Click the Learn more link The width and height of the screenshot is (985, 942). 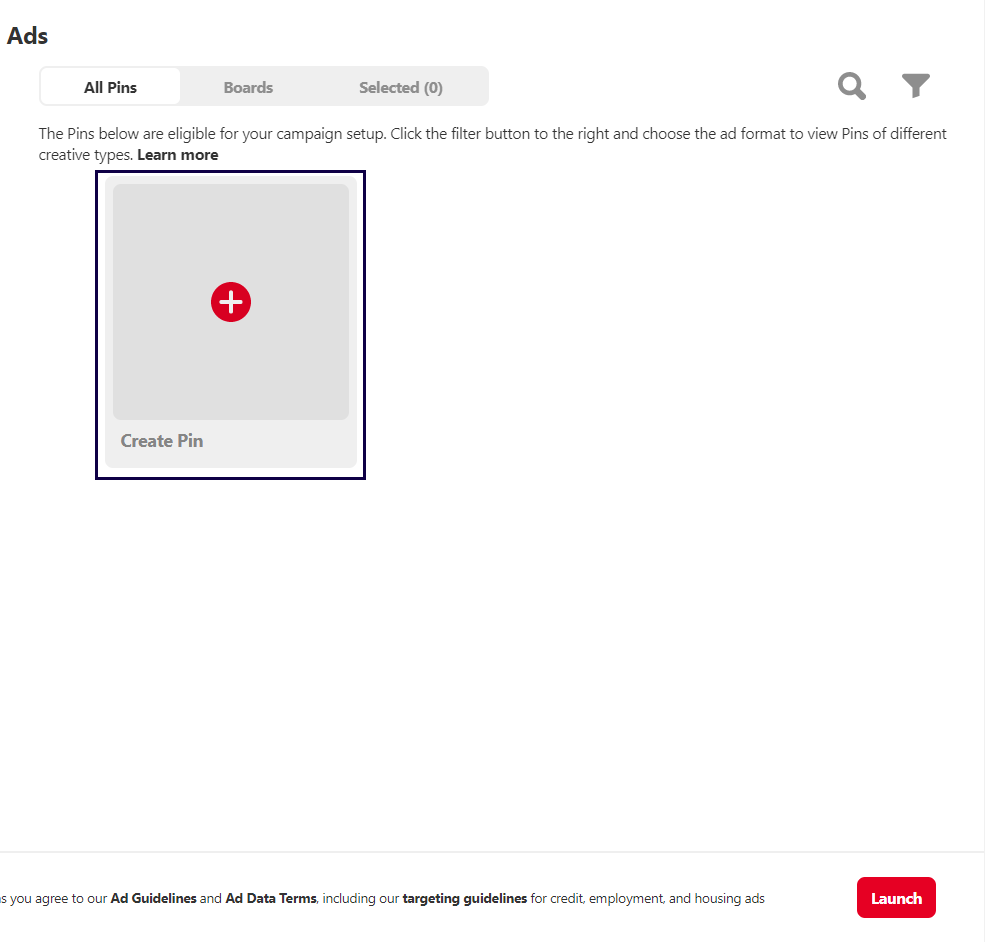pyautogui.click(x=177, y=154)
